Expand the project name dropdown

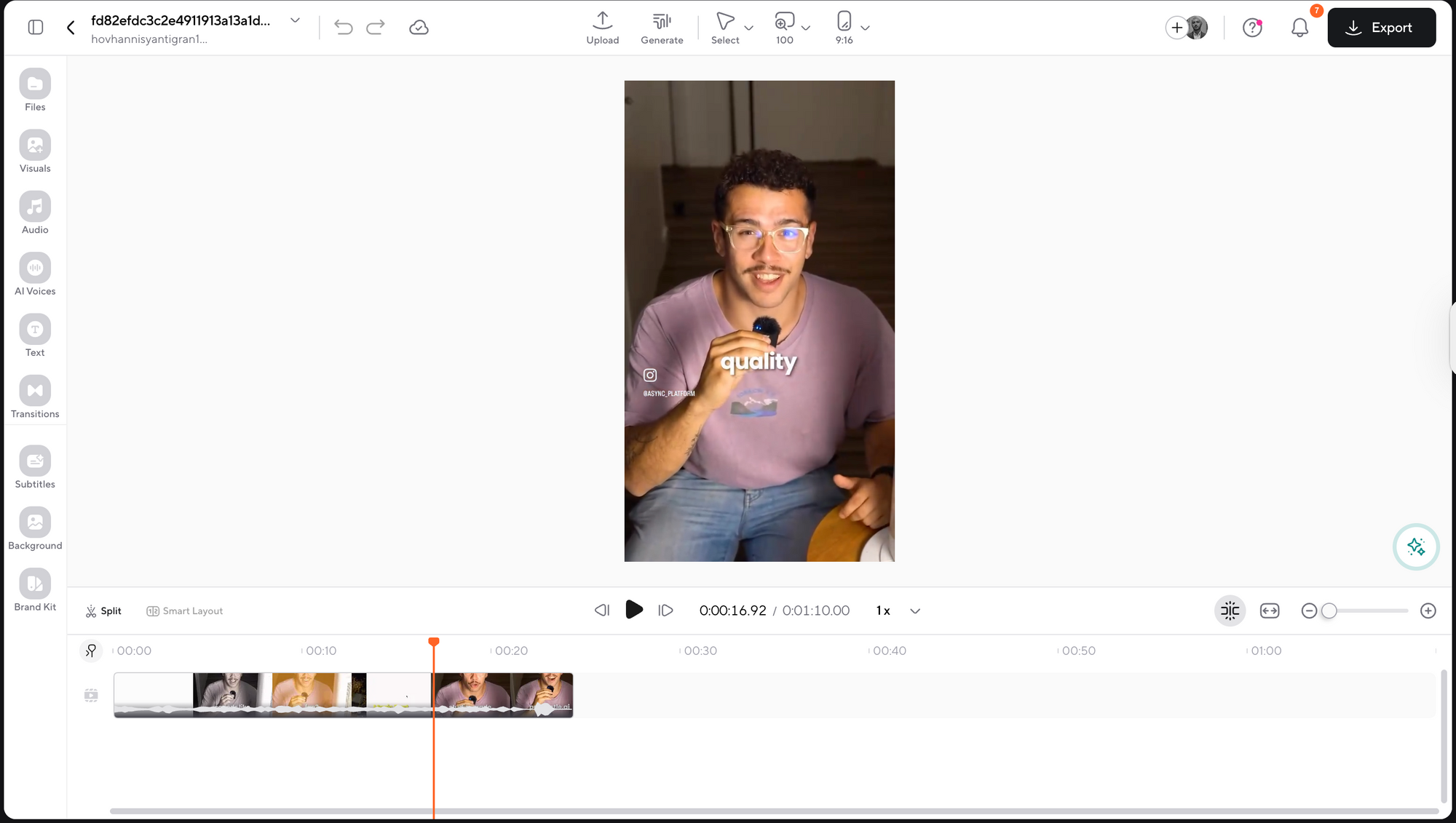(x=295, y=20)
